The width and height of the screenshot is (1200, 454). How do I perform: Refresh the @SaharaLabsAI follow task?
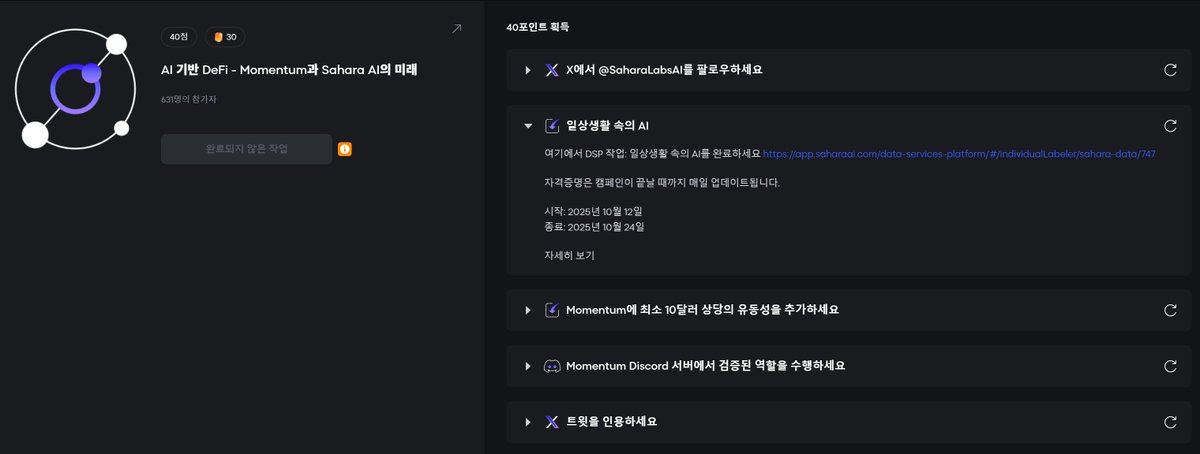click(x=1170, y=70)
